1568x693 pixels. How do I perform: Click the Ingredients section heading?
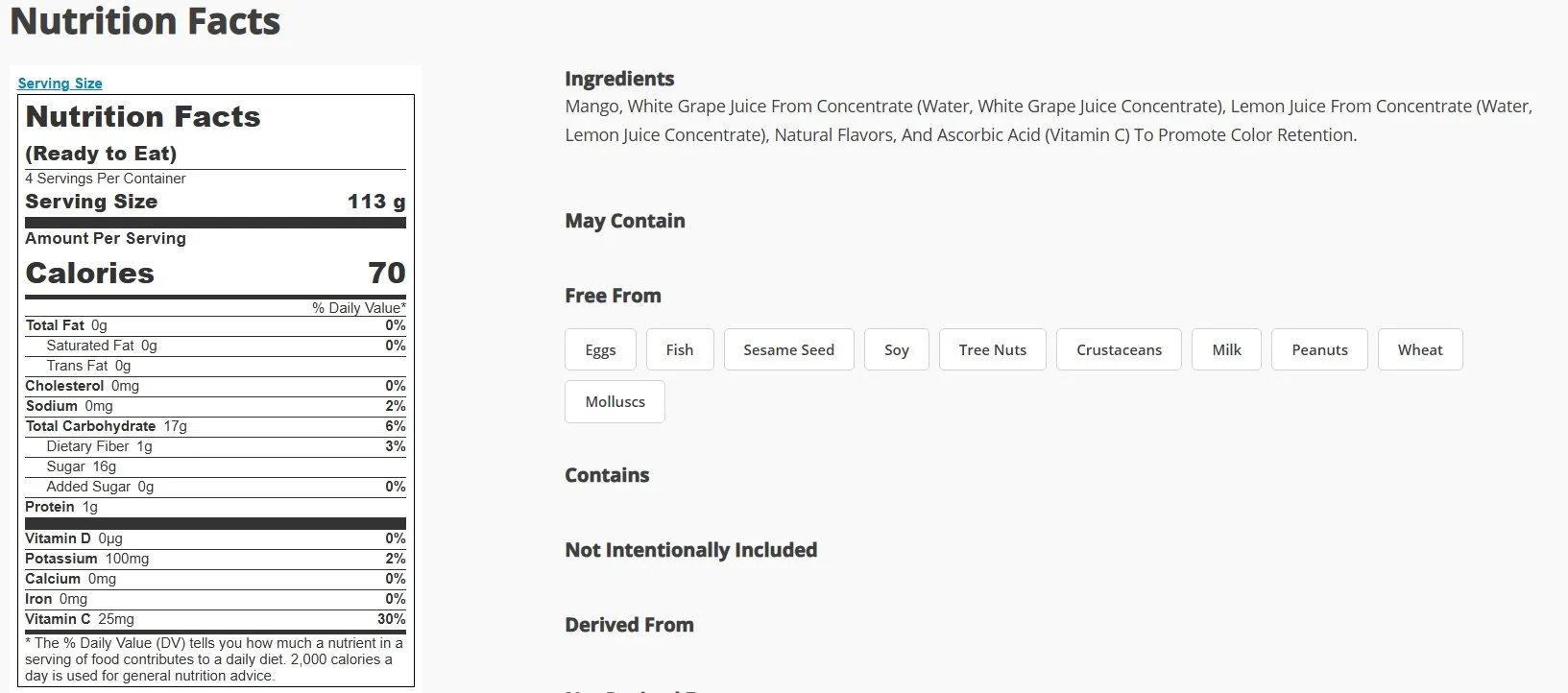(x=619, y=79)
